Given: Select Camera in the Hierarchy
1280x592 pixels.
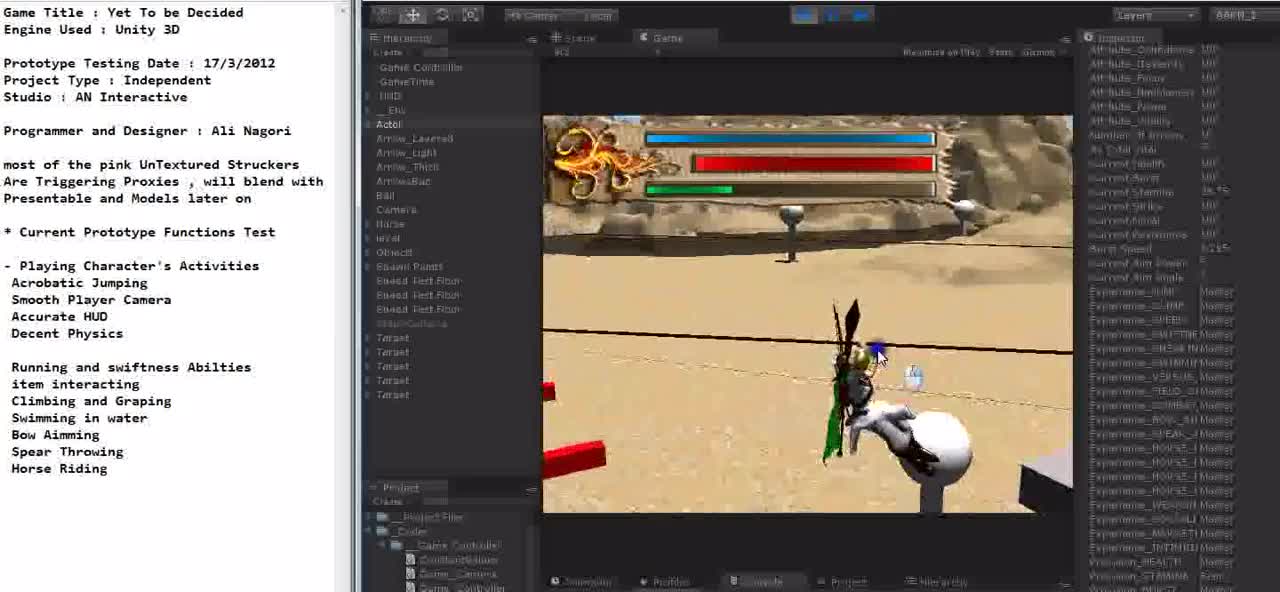Looking at the screenshot, I should [396, 210].
